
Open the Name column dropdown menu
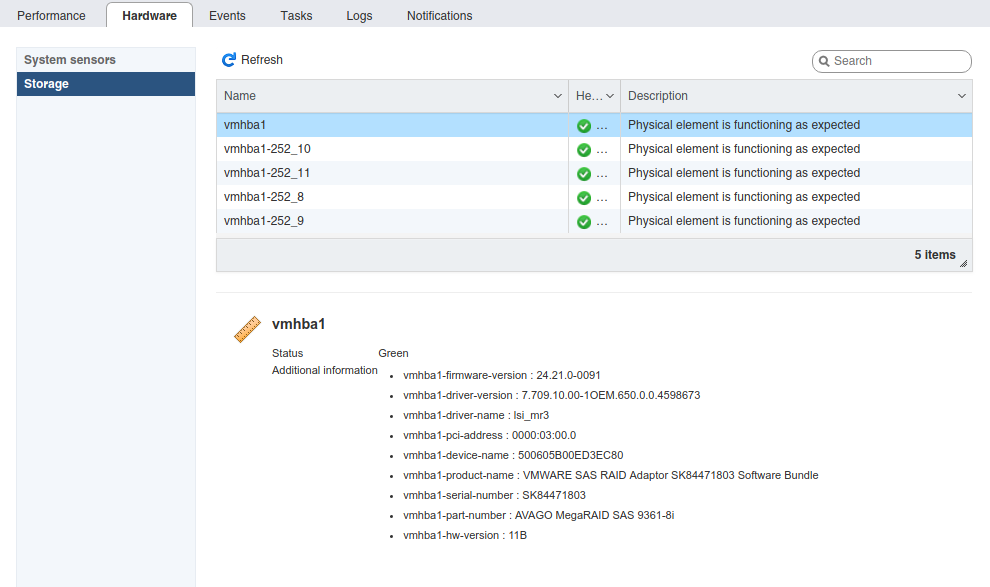coord(558,96)
